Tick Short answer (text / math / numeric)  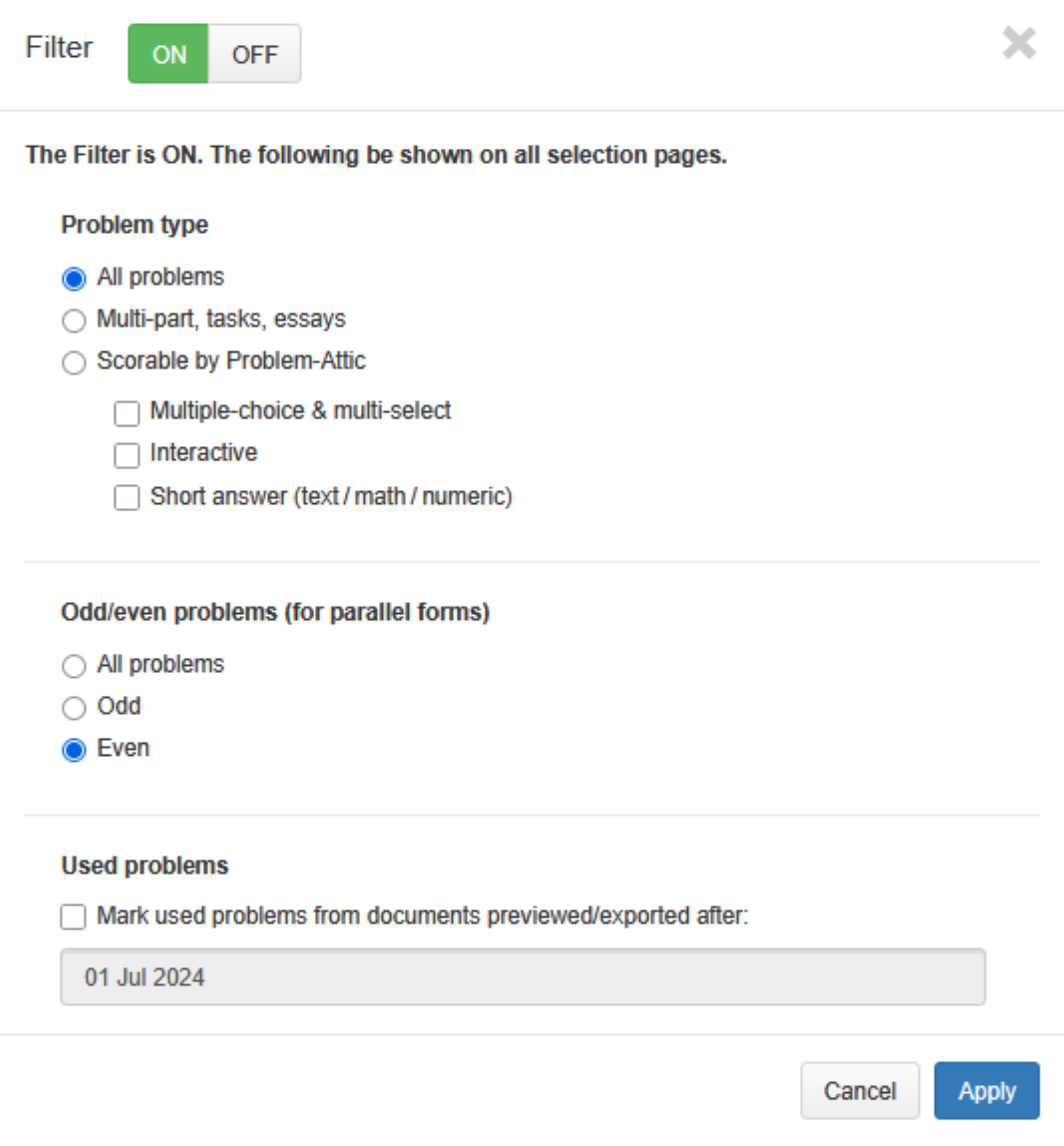(126, 498)
